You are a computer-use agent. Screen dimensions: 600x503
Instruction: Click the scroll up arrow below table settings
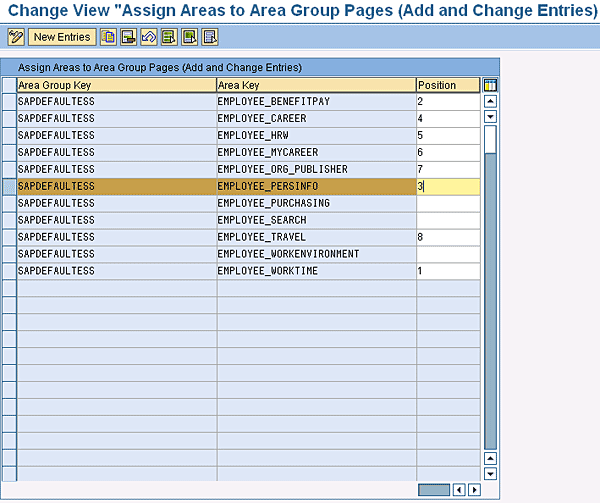pyautogui.click(x=490, y=101)
